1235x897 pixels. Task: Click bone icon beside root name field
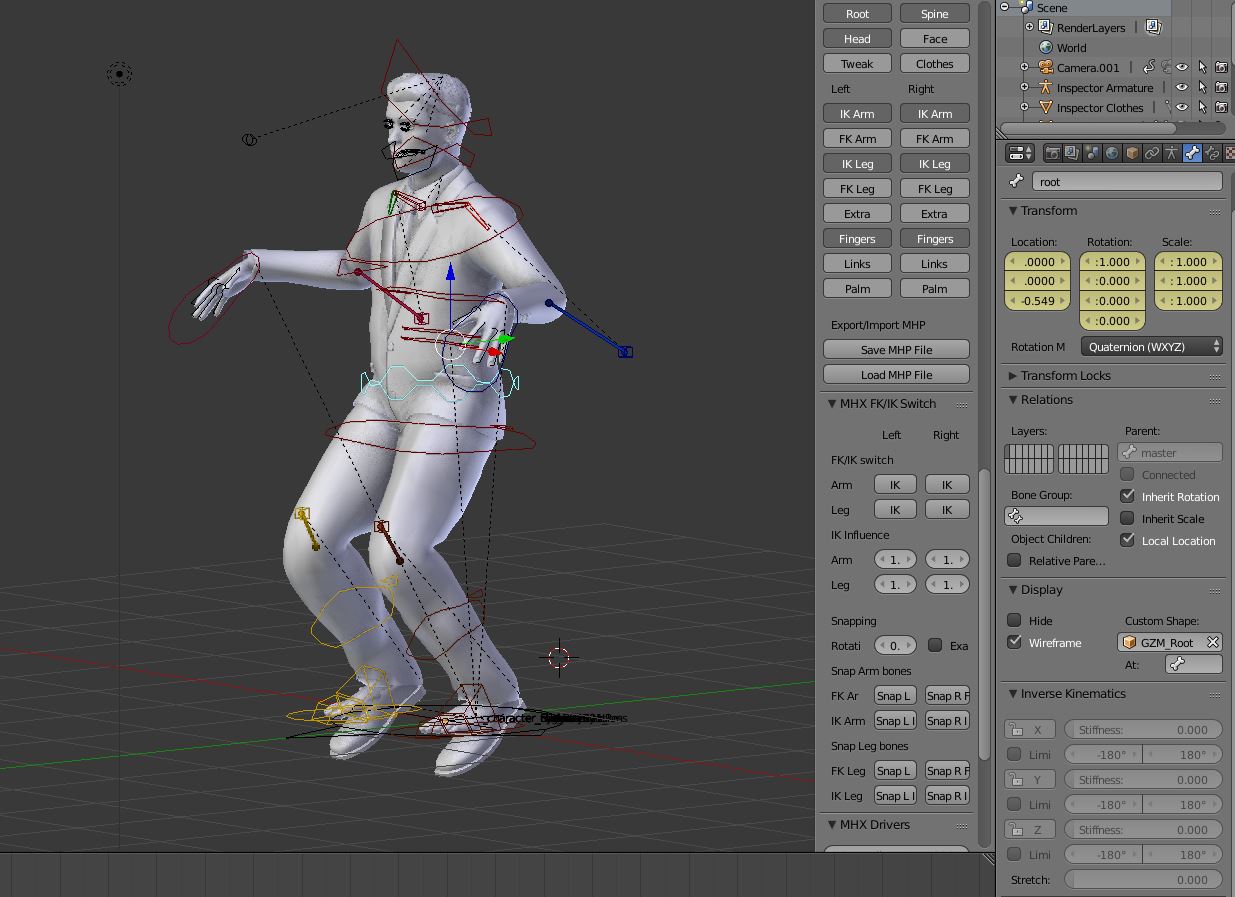1017,182
